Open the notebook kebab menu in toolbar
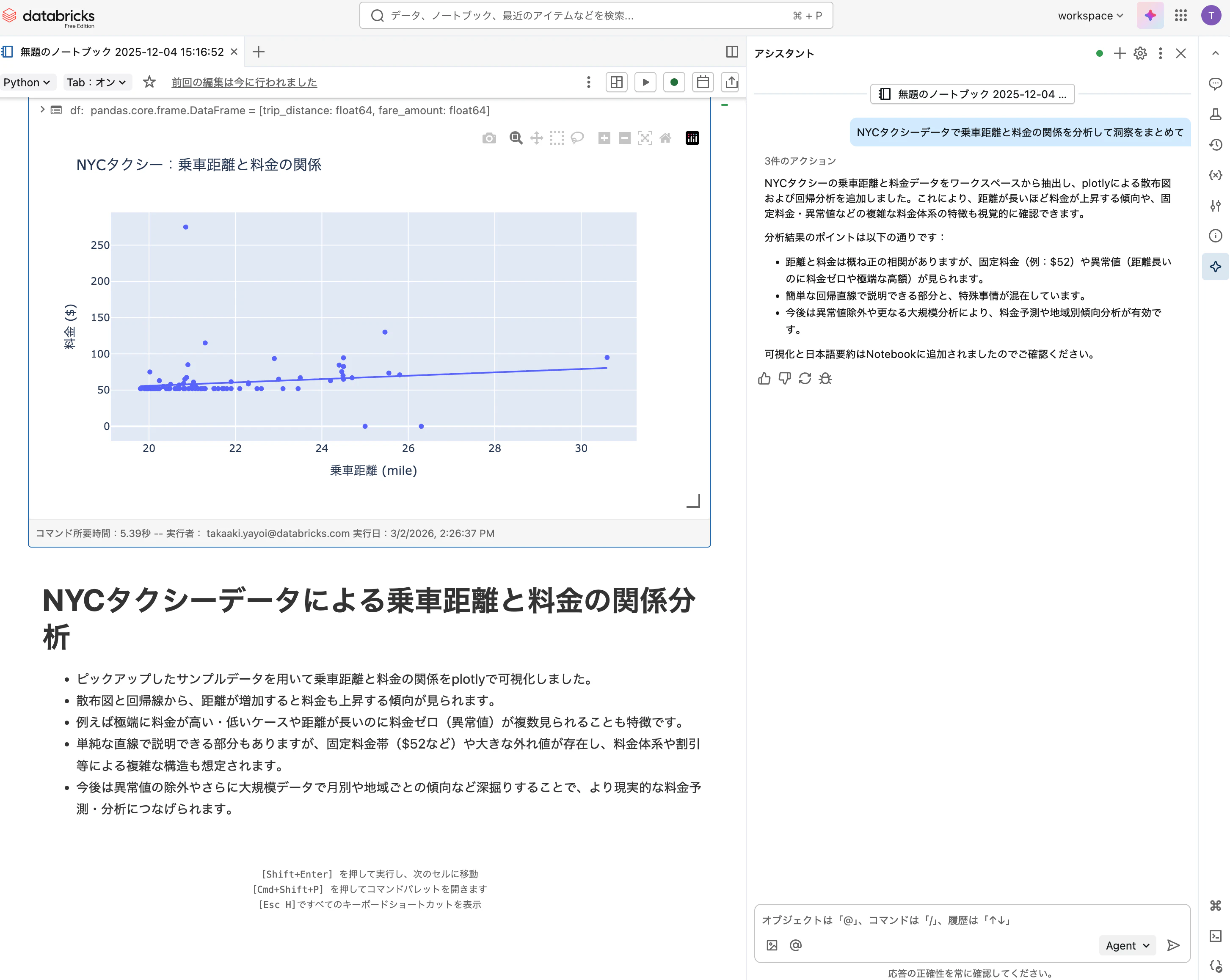Viewport: 1230px width, 980px height. tap(588, 82)
